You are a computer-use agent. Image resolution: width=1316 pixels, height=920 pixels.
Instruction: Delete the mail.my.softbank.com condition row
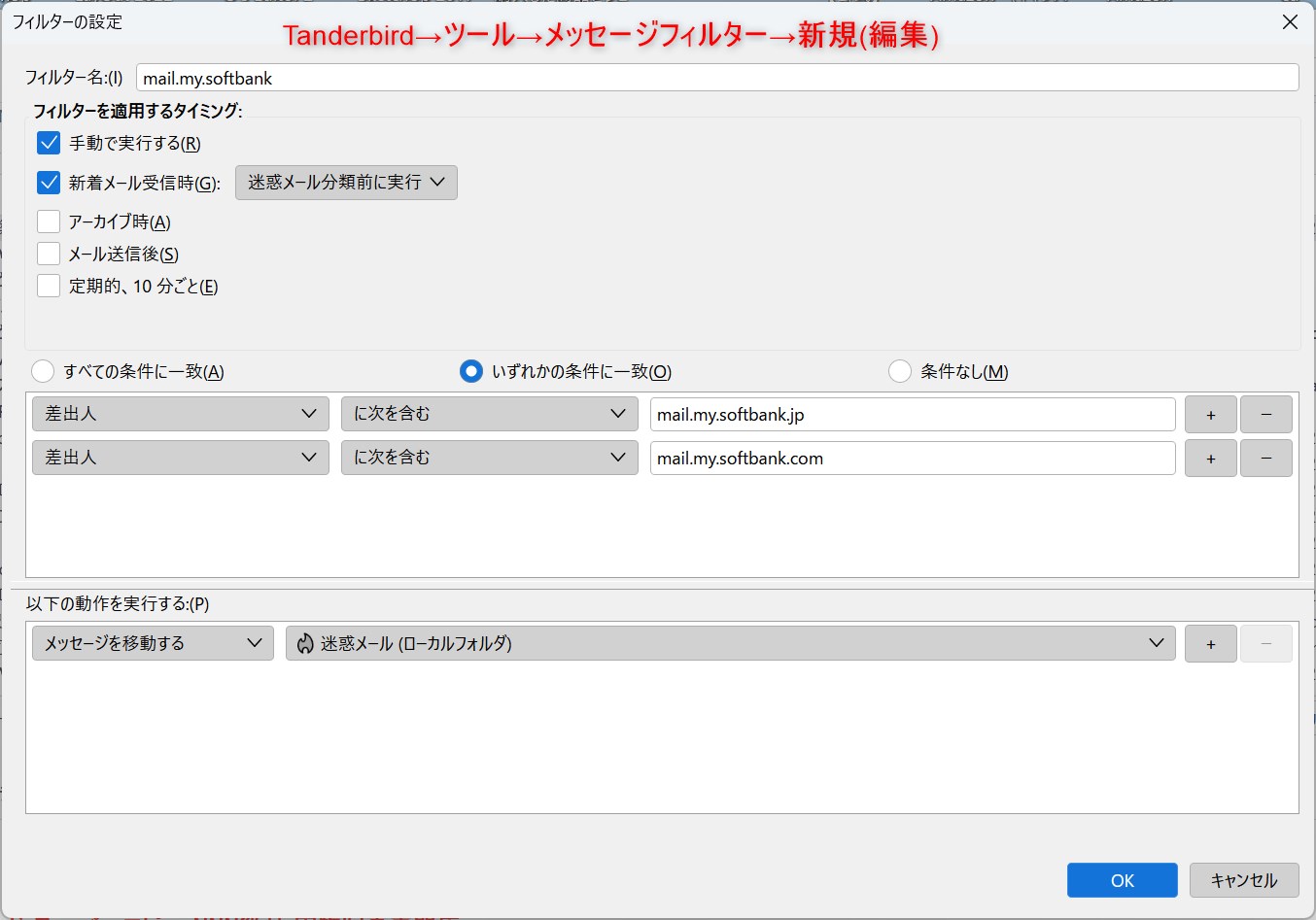[x=1265, y=459]
